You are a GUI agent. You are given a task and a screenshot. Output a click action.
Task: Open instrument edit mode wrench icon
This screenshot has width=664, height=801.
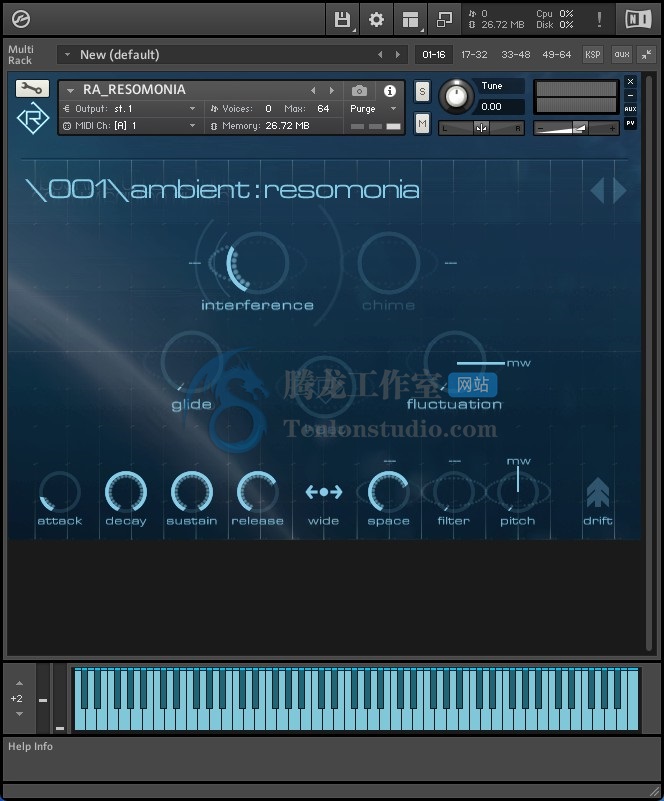pos(32,88)
